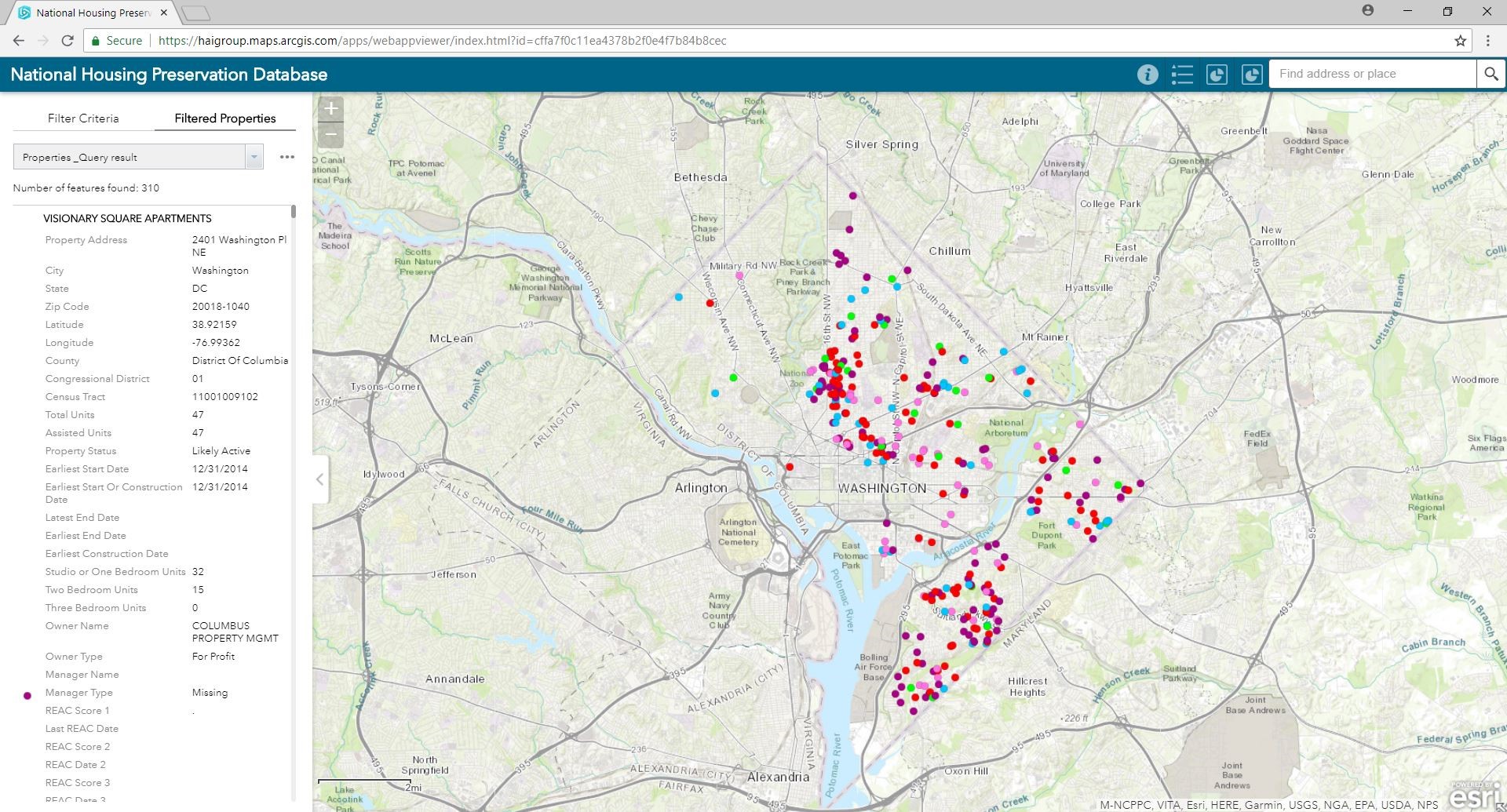1507x812 pixels.
Task: Open the About information icon
Action: [1148, 75]
